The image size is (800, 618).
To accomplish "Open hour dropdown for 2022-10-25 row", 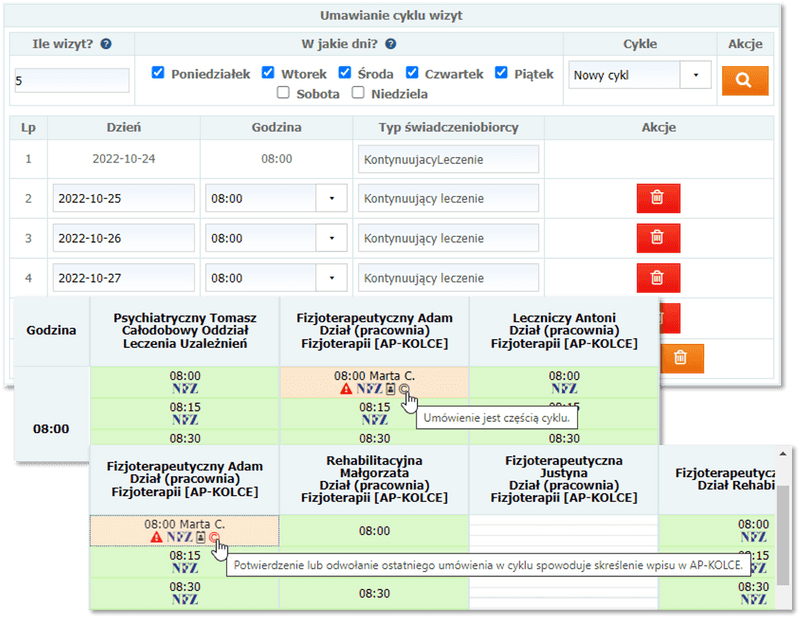I will pos(332,198).
